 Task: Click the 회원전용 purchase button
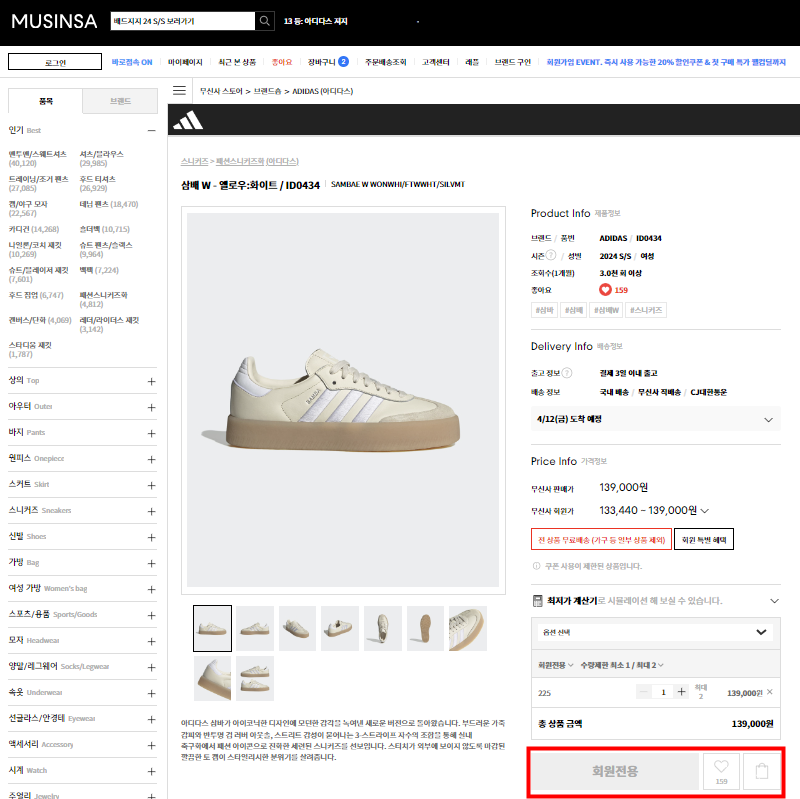coord(615,771)
